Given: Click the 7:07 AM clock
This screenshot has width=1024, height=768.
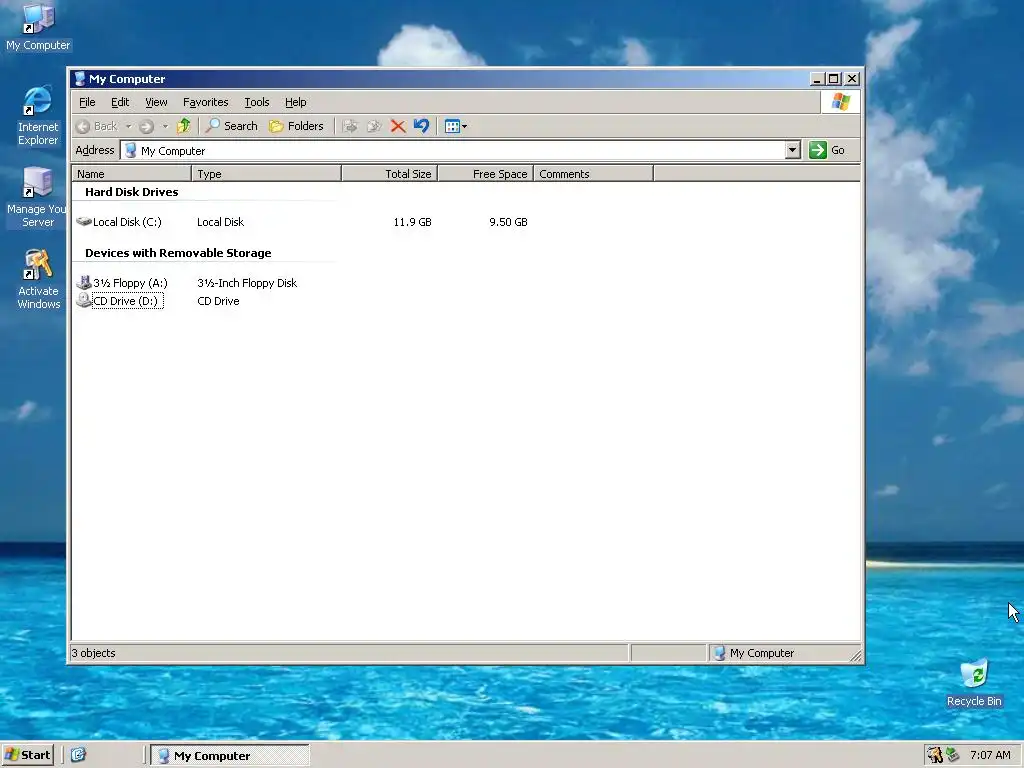Looking at the screenshot, I should (x=990, y=755).
